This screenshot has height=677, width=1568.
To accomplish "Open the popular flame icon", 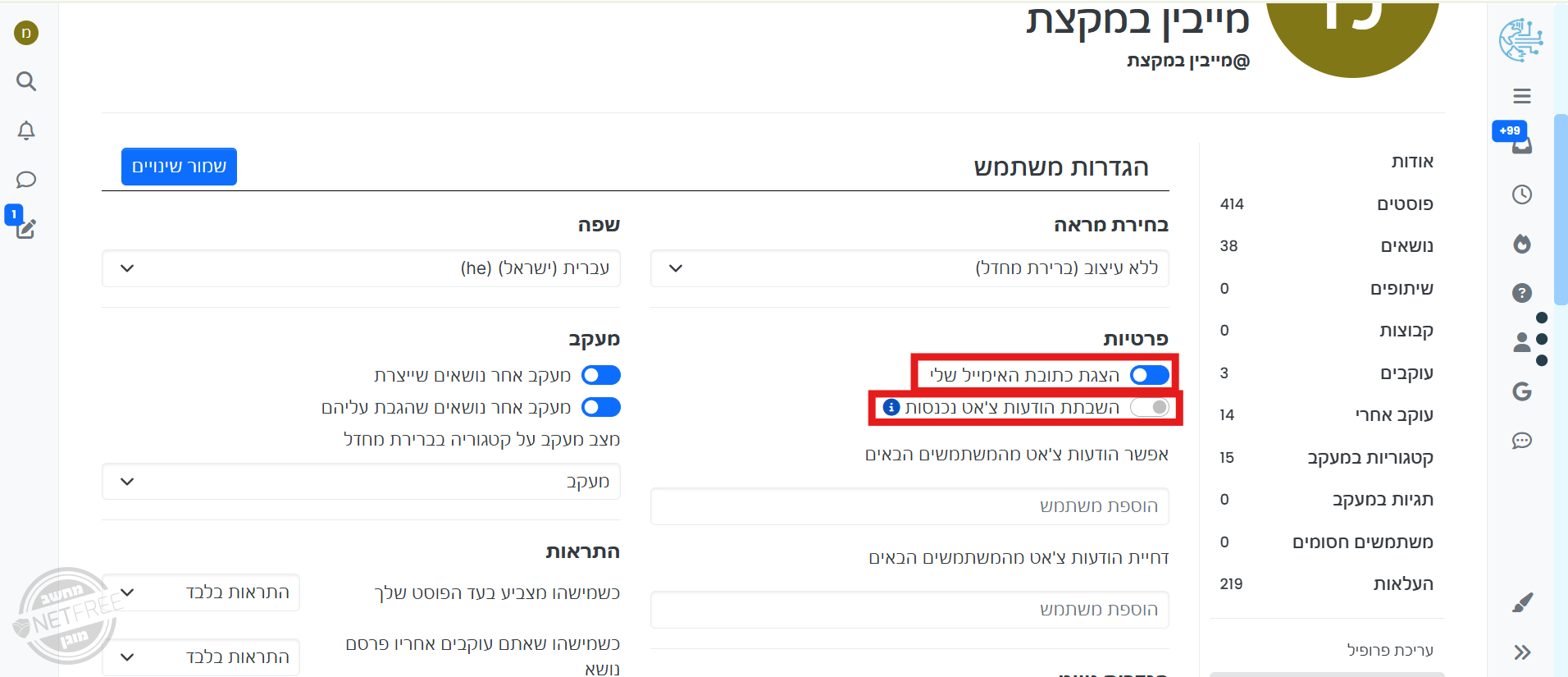I will [1522, 244].
